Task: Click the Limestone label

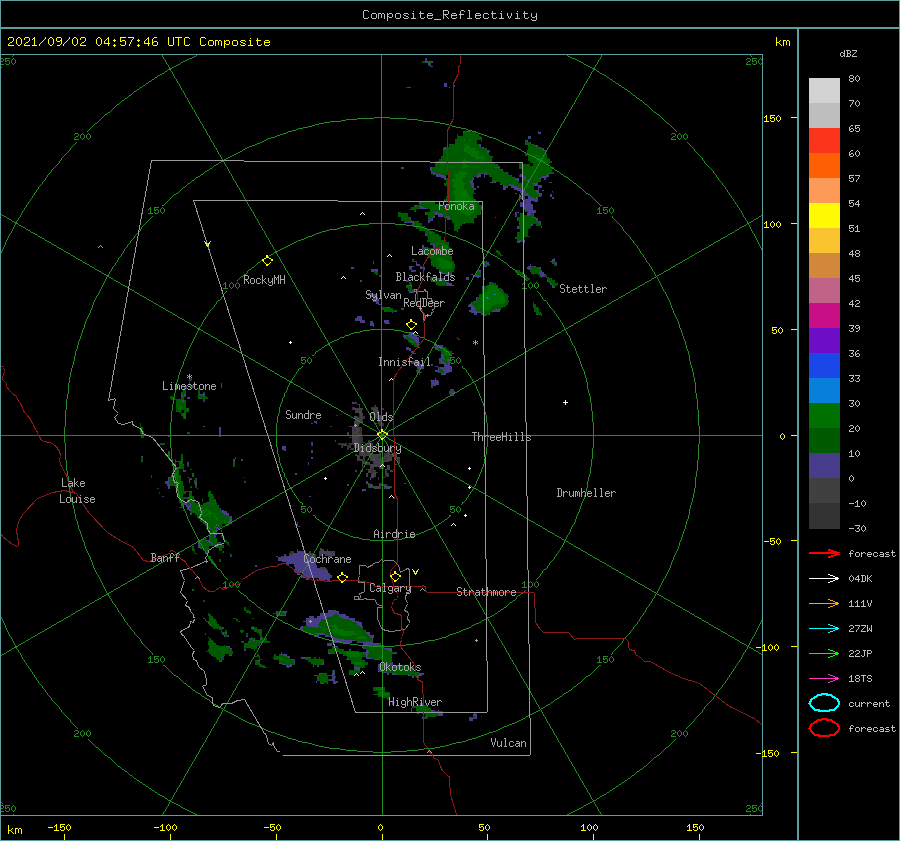Action: (189, 386)
